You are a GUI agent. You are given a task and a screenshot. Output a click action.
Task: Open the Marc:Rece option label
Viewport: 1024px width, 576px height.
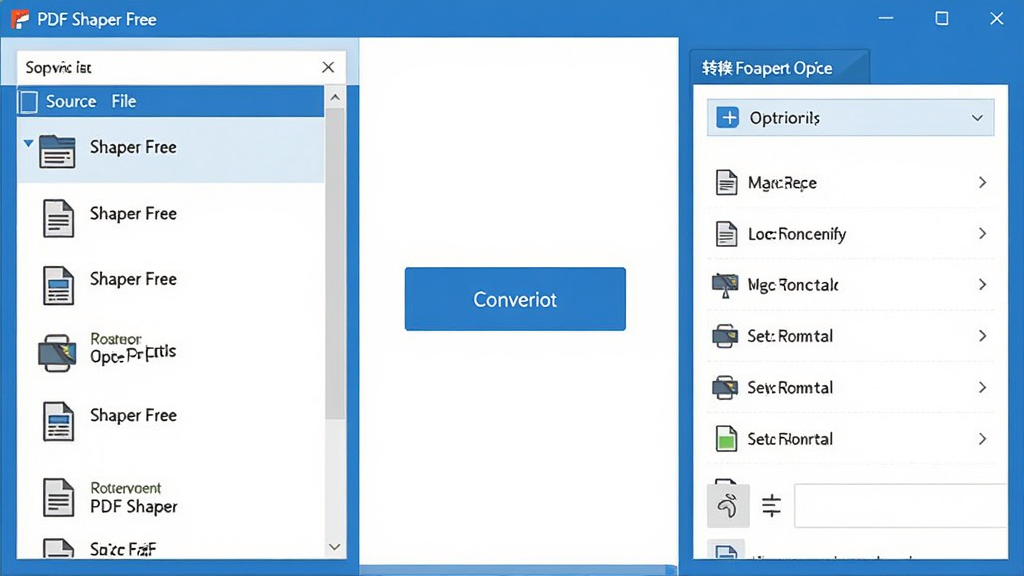782,183
